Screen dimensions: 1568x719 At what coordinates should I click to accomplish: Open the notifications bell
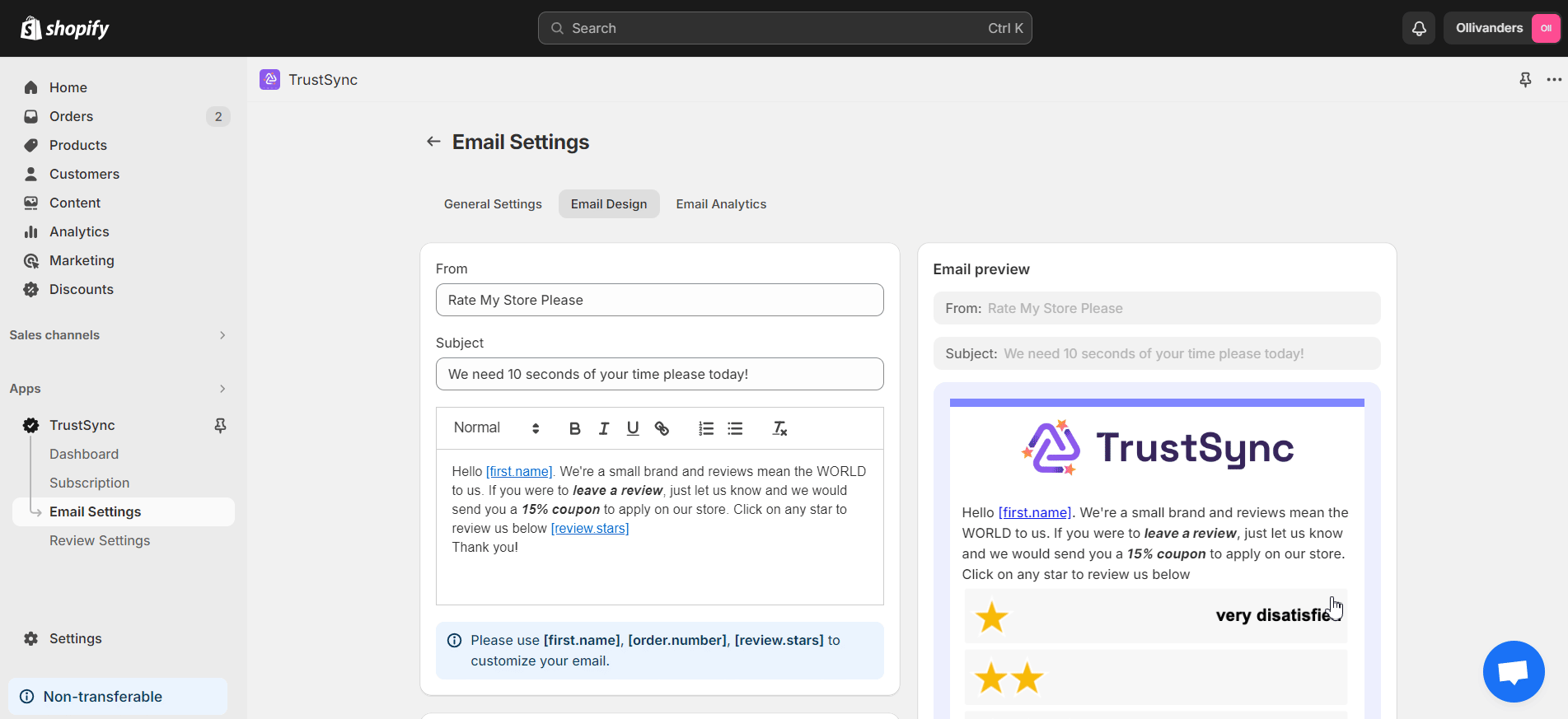point(1419,28)
